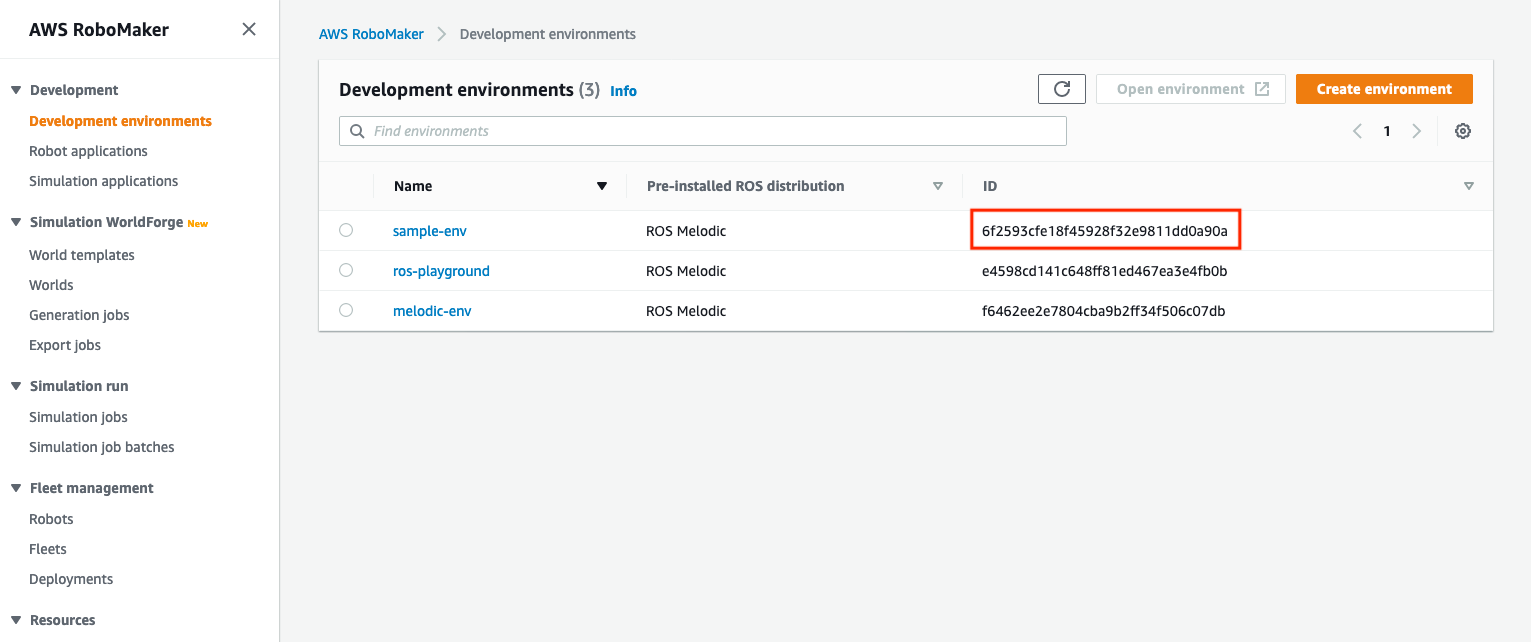Open table preferences gear icon

(x=1463, y=131)
